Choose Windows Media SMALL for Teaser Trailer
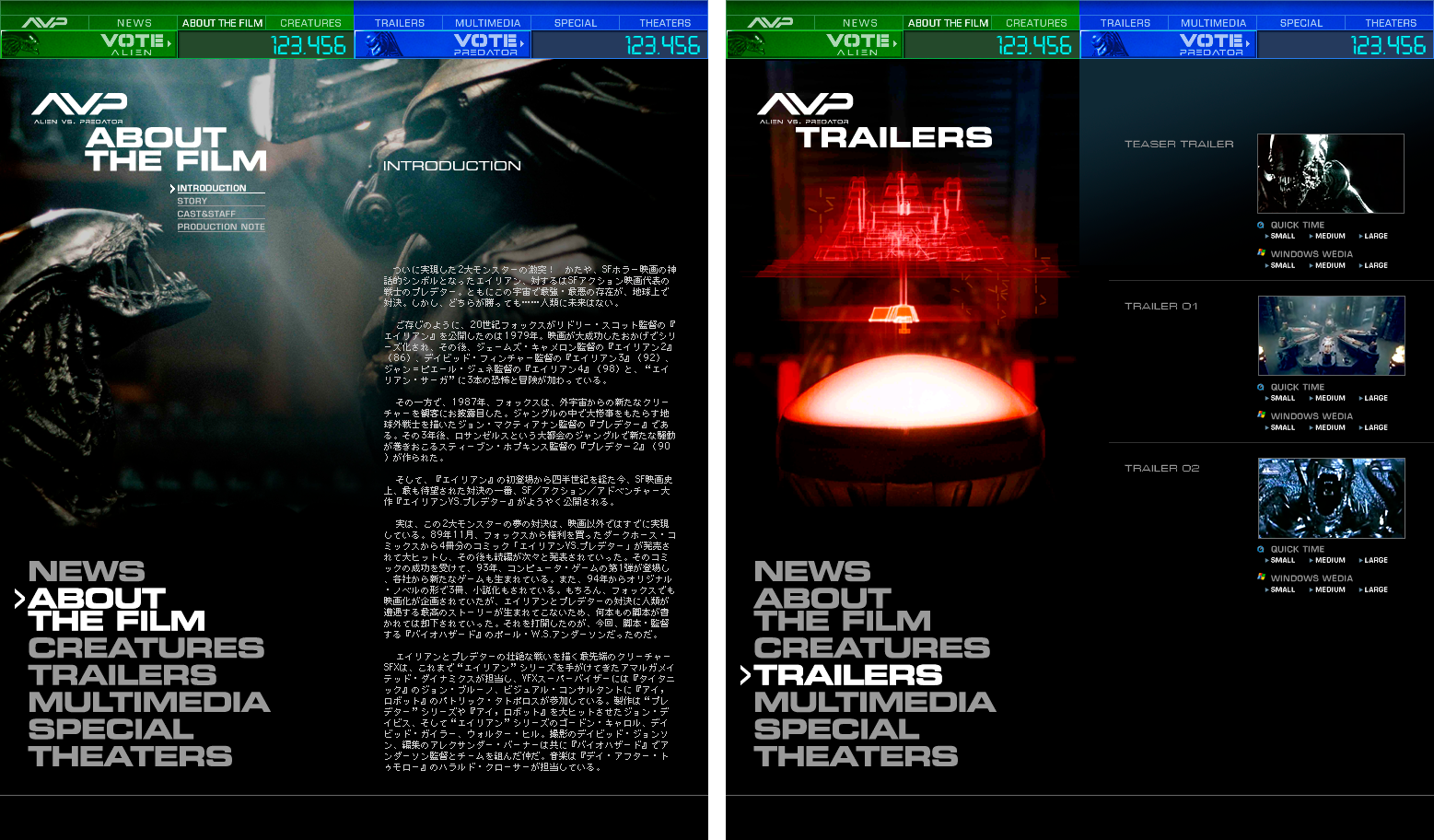The height and width of the screenshot is (840, 1434). [1280, 265]
